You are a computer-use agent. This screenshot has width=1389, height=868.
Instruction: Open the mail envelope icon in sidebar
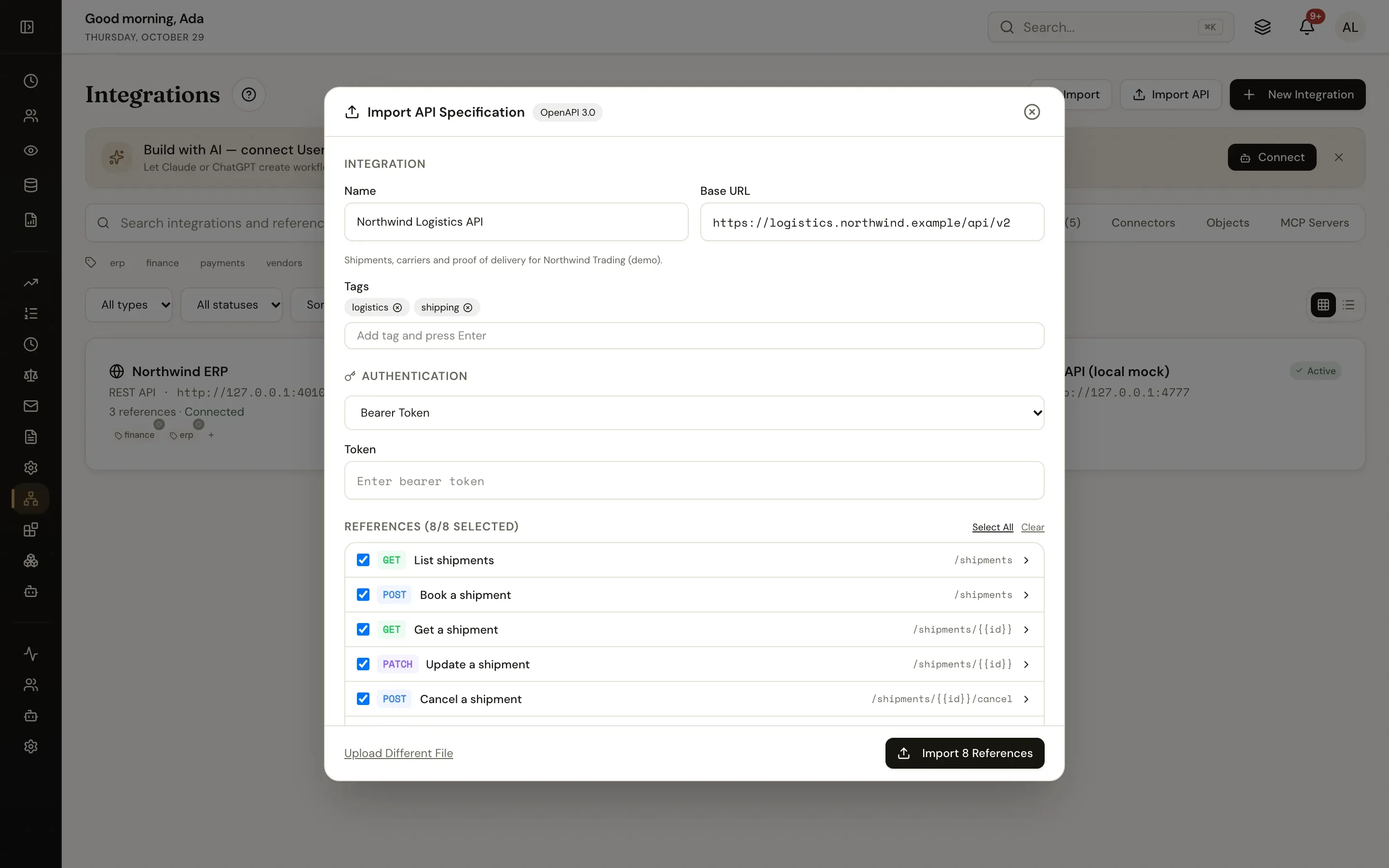31,406
